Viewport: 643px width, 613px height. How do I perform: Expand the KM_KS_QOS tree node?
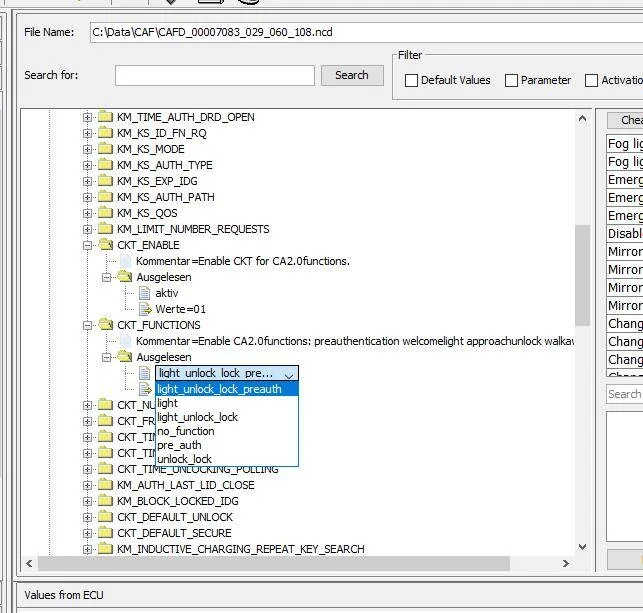click(87, 214)
